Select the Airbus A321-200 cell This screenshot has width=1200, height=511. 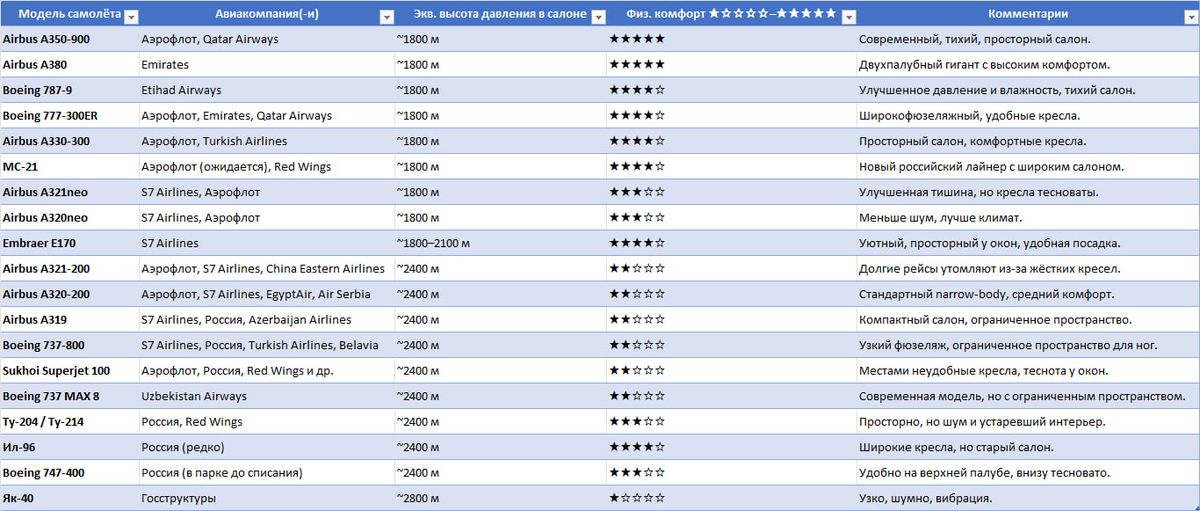[69, 269]
